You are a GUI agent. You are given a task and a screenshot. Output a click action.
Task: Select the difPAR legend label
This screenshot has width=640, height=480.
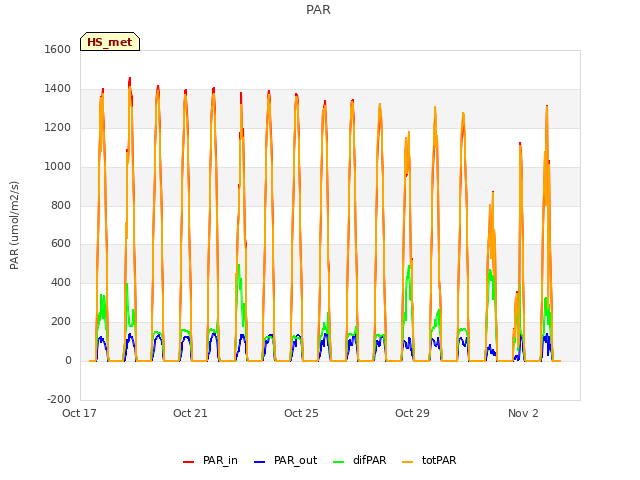(369, 460)
